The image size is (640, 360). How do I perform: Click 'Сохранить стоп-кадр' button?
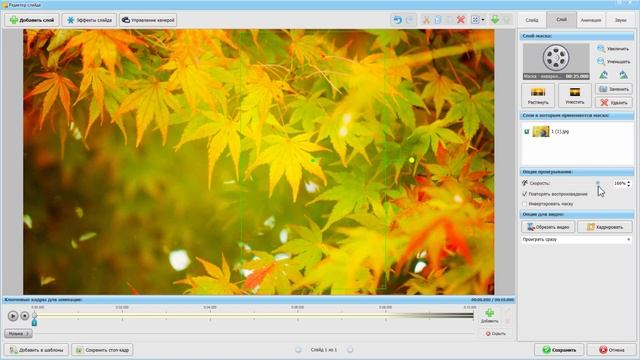(102, 350)
